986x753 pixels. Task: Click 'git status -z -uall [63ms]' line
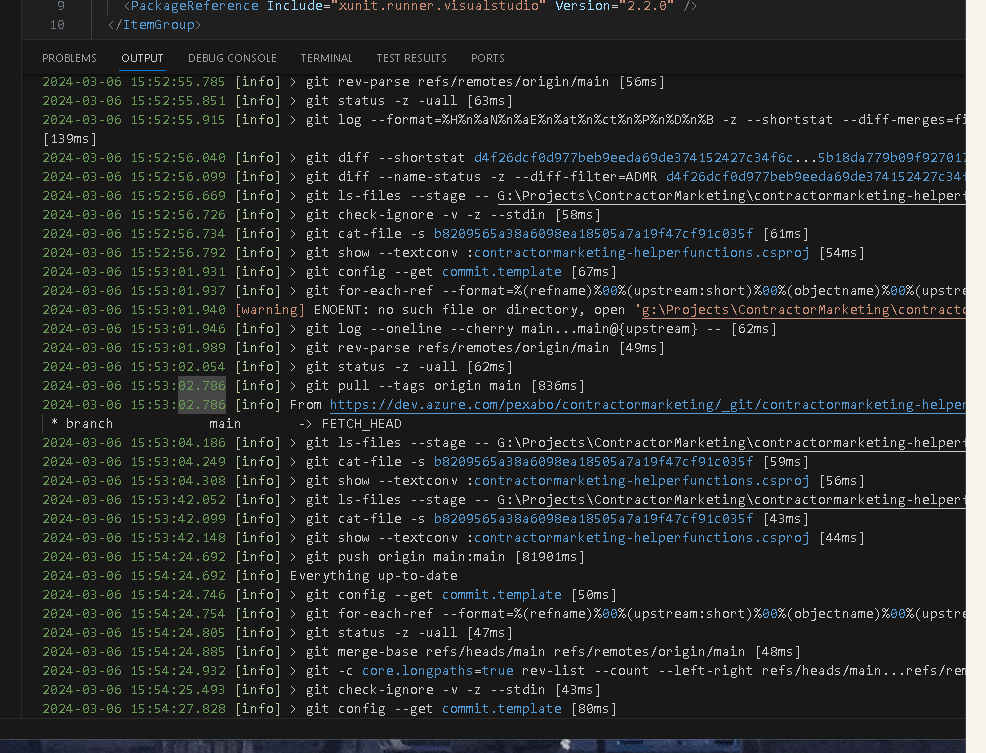click(277, 101)
